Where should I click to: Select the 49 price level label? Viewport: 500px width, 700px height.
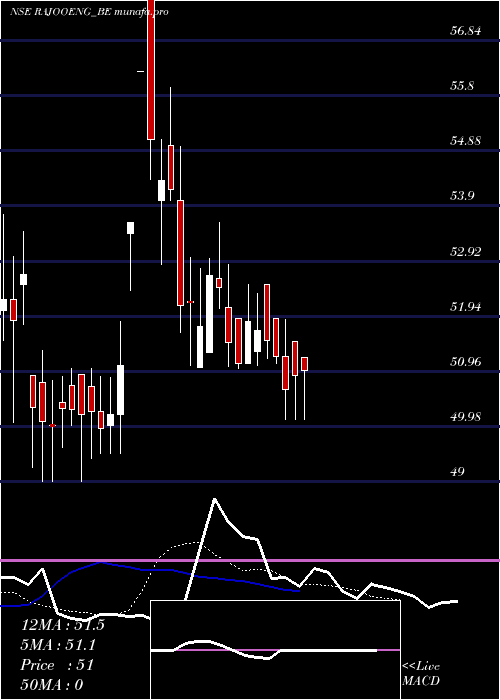click(x=458, y=471)
